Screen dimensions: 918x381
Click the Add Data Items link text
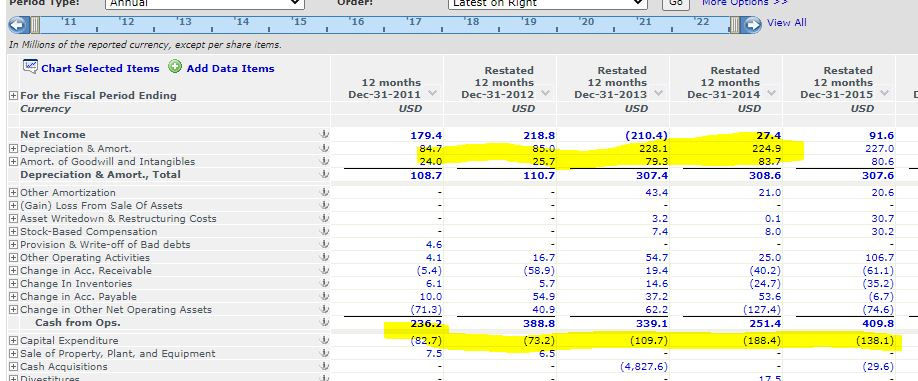[231, 68]
